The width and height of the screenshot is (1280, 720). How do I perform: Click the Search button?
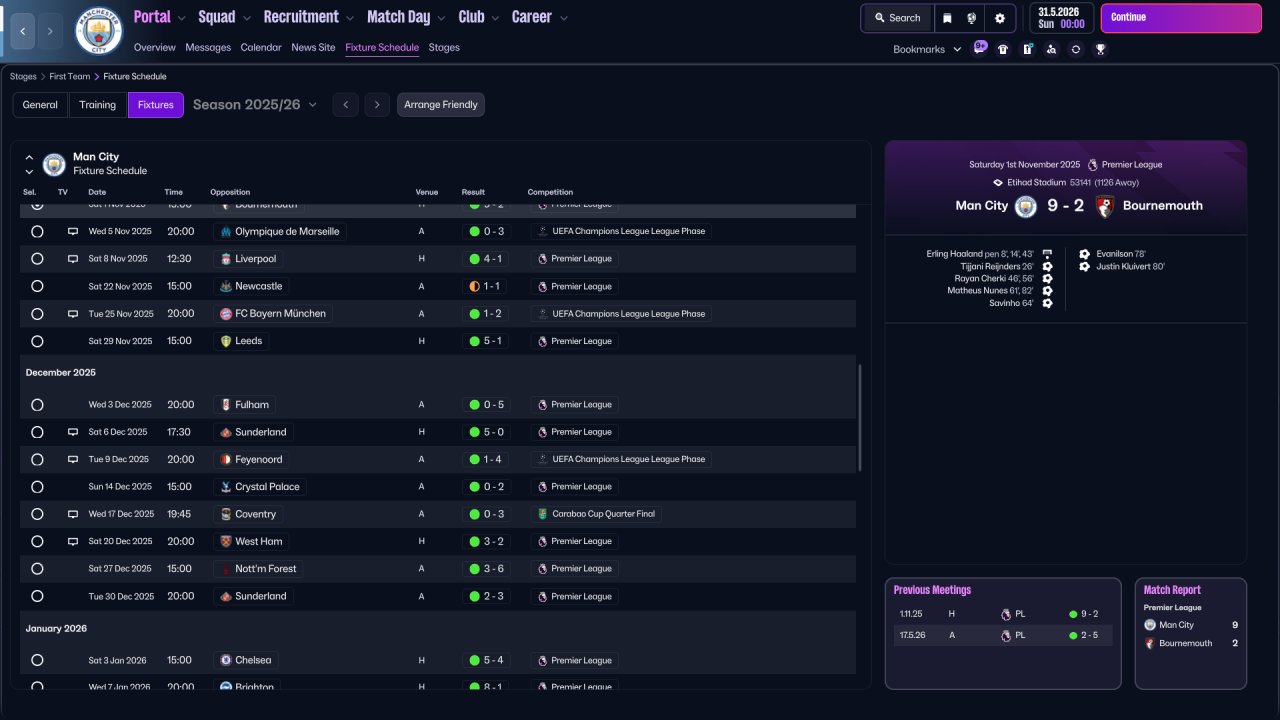897,18
